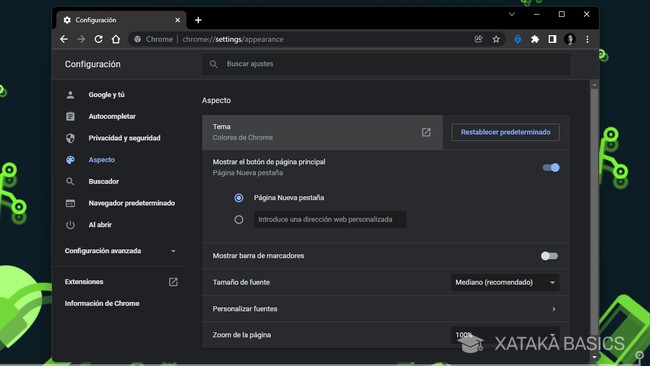
Task: Share this page icon in address bar
Action: (x=478, y=39)
